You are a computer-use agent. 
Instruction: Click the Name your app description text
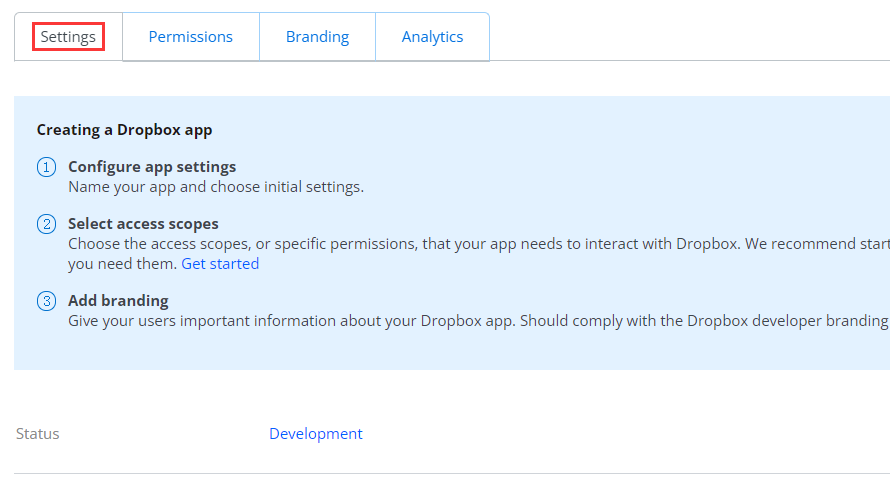216,187
